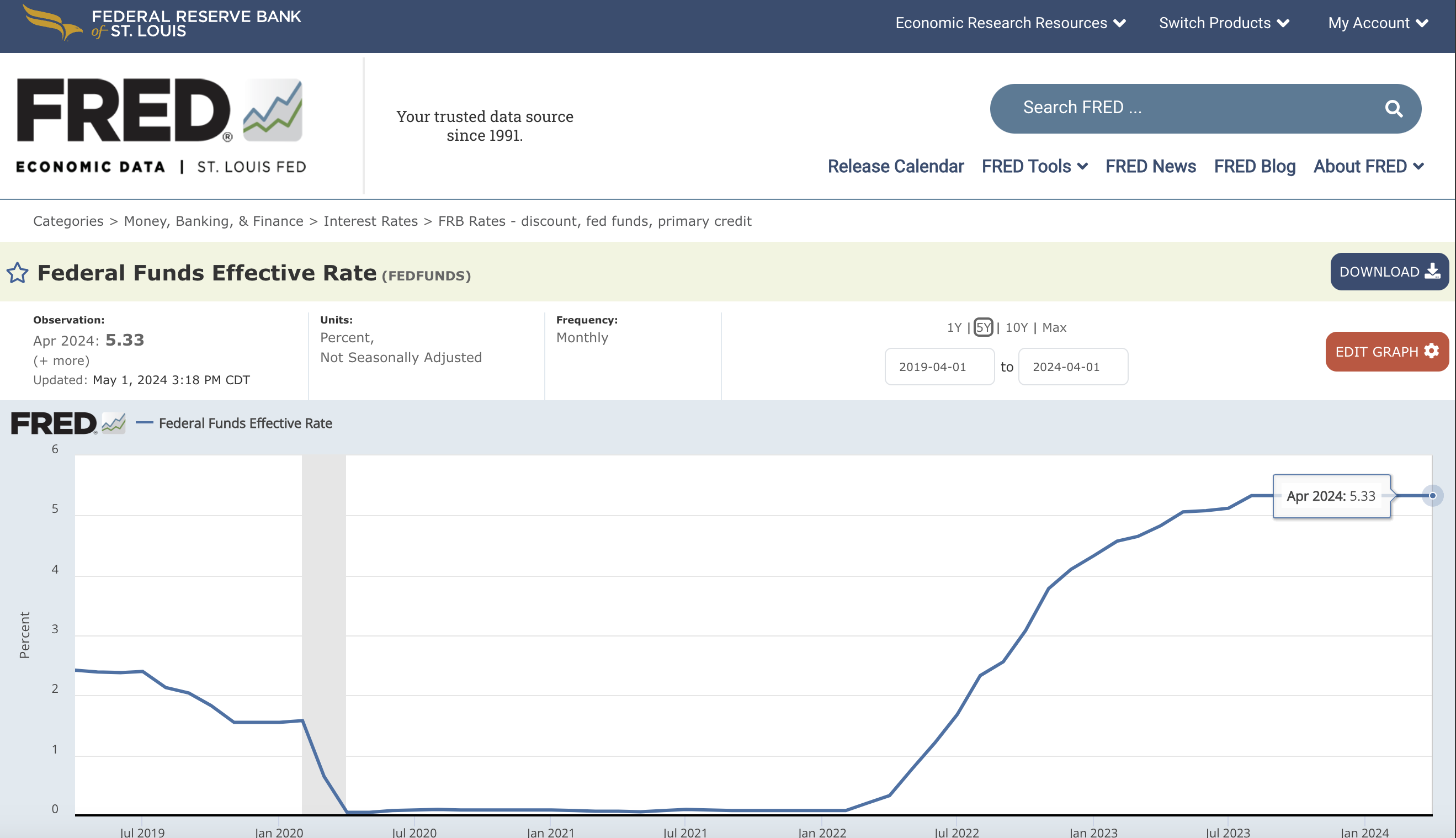
Task: Click the observation value 5.33
Action: tap(125, 340)
